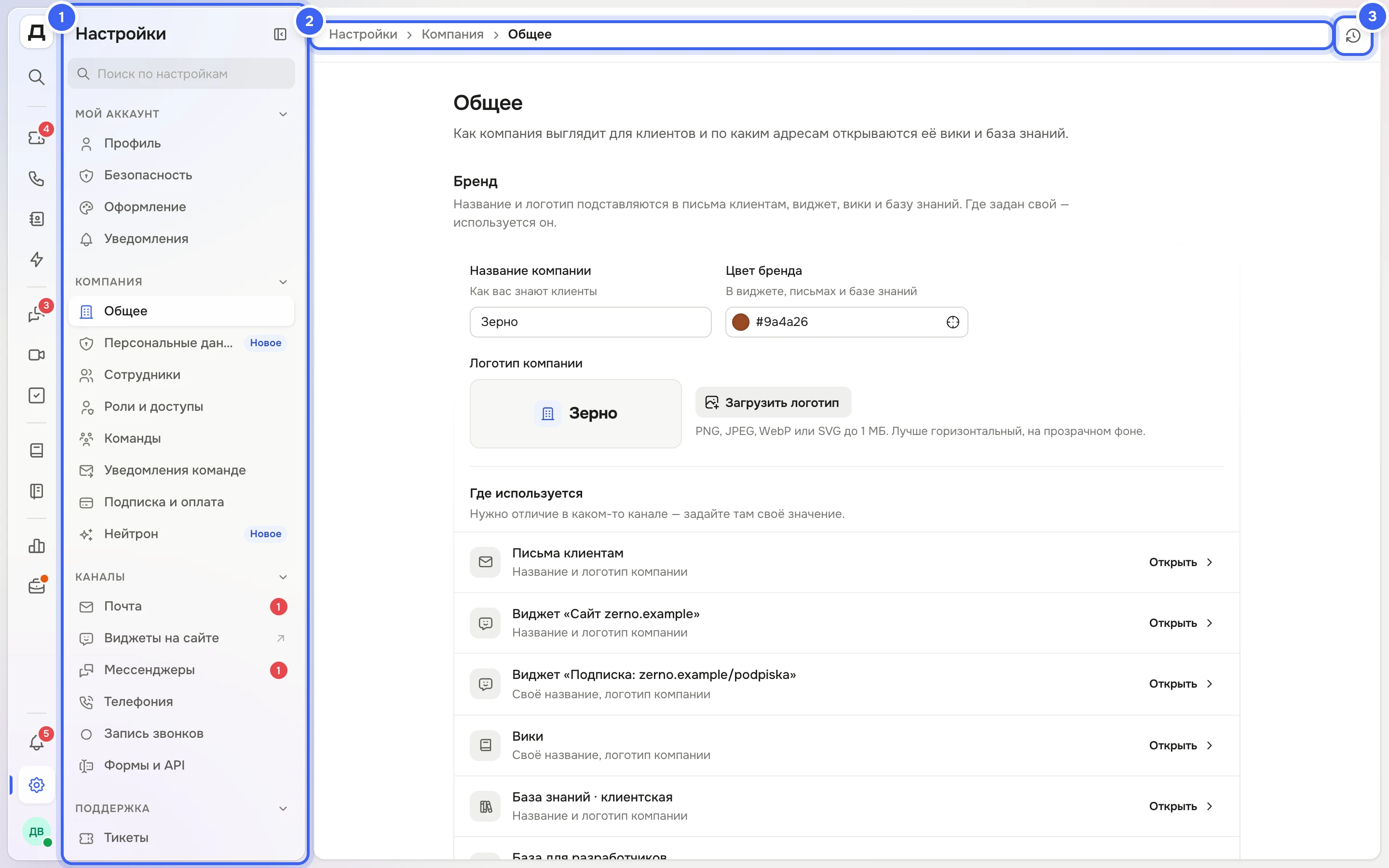Open the contacts book icon in rail
This screenshot has height=868, width=1389.
click(x=37, y=219)
